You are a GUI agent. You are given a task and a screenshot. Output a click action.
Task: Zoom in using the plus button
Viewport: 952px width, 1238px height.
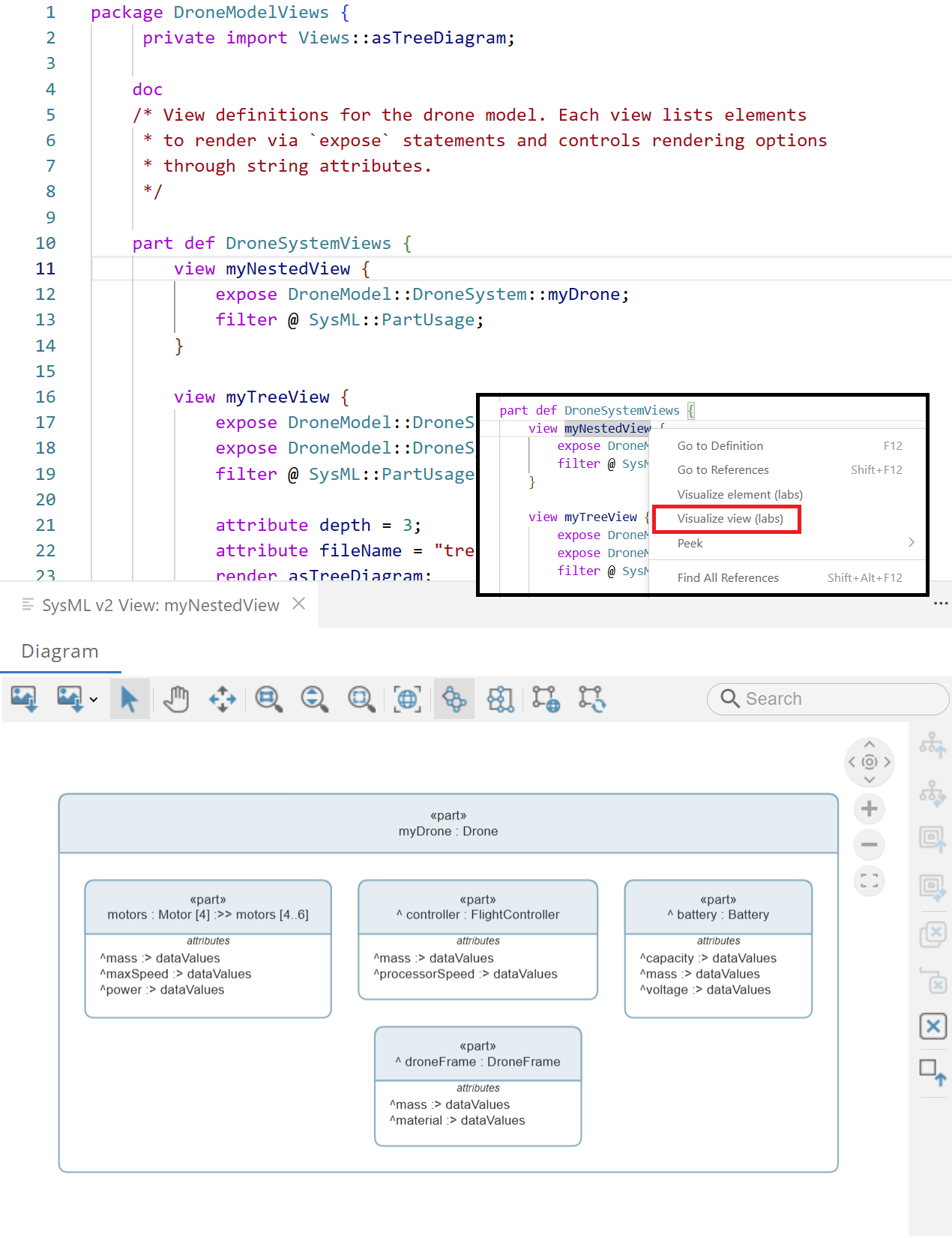(x=870, y=808)
